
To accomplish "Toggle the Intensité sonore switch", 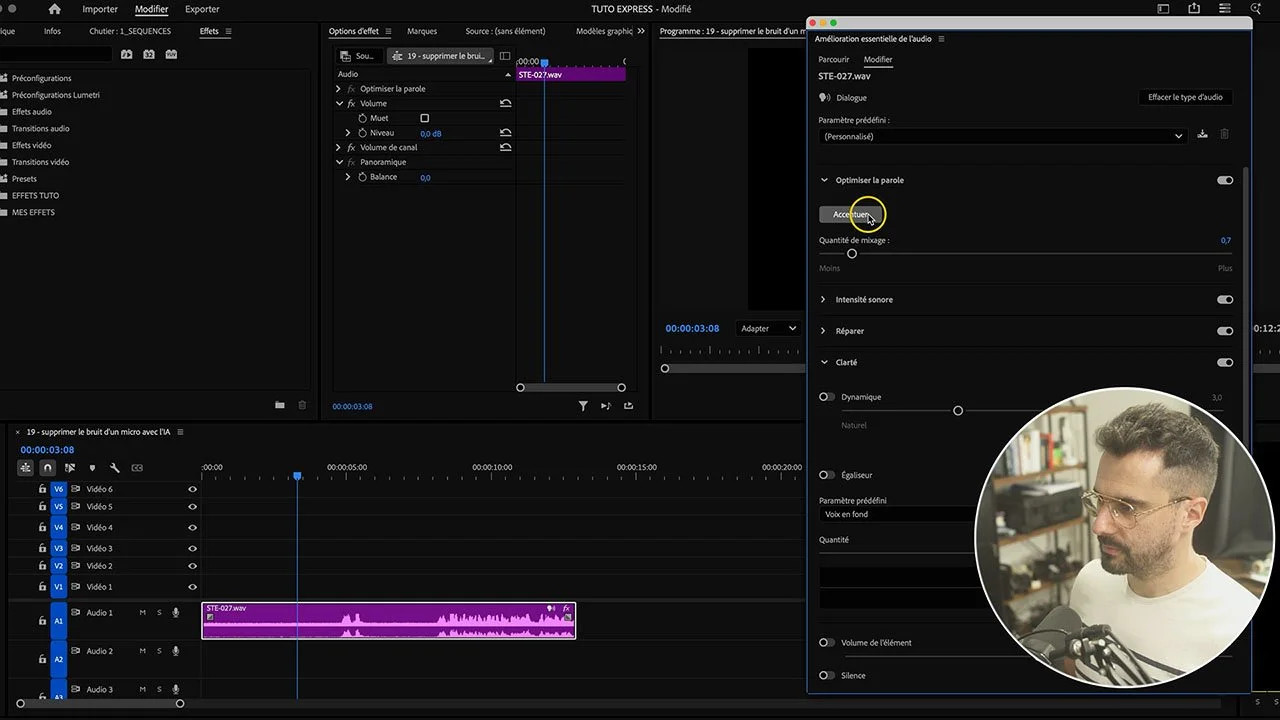I will click(x=1225, y=300).
